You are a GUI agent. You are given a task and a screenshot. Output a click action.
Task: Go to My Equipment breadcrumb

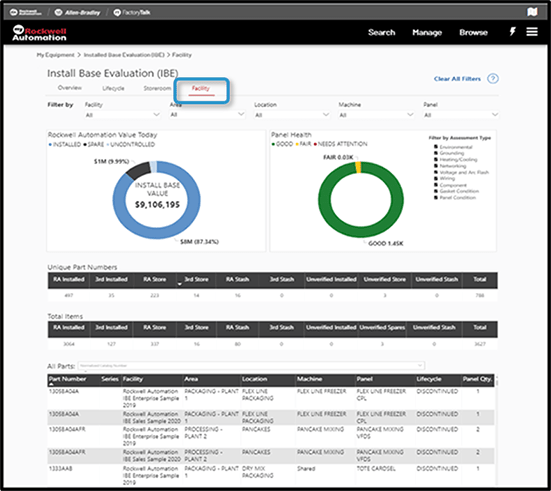[x=56, y=55]
